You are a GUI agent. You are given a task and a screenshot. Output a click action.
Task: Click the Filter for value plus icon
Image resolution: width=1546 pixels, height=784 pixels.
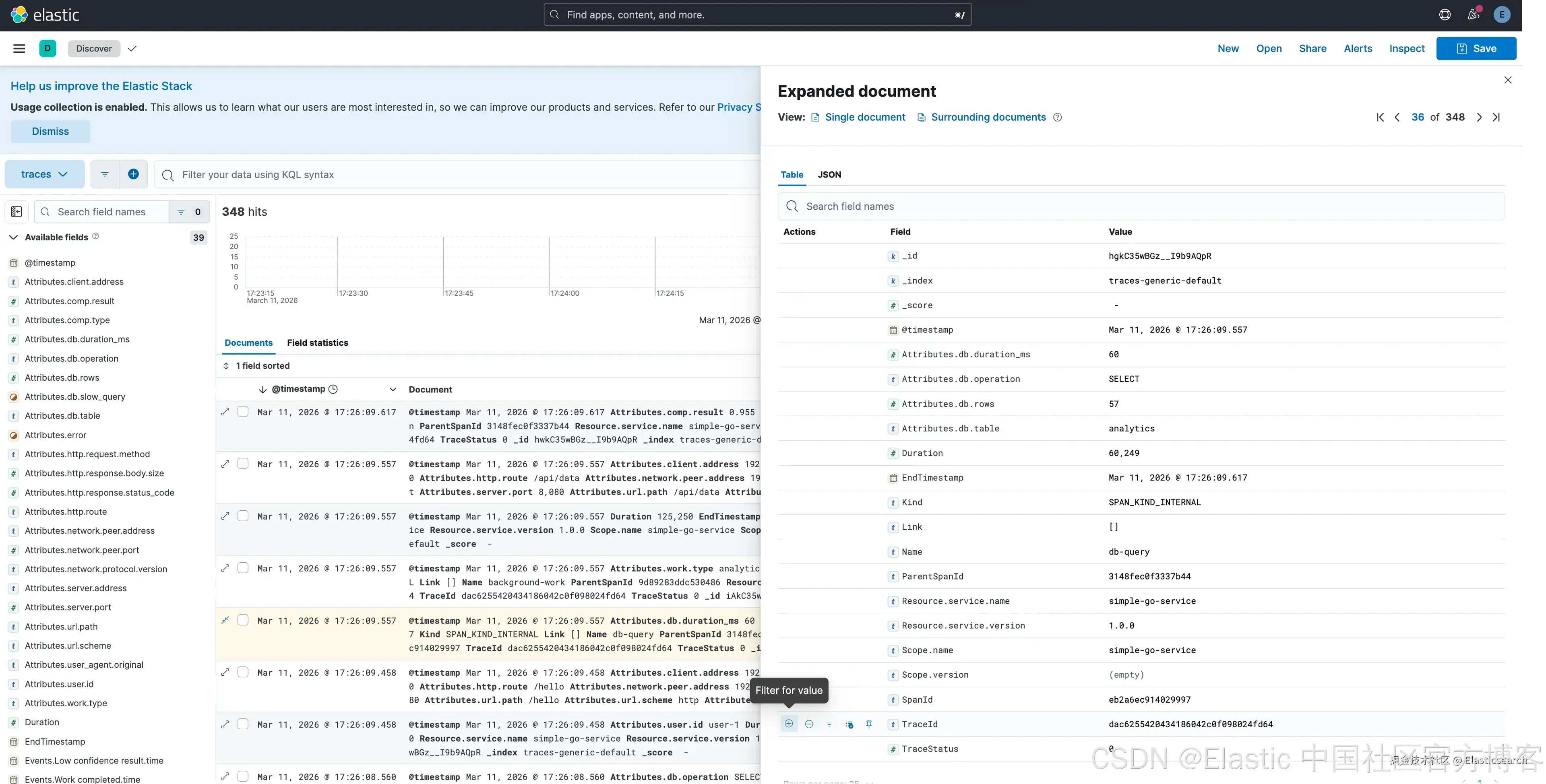(x=789, y=724)
